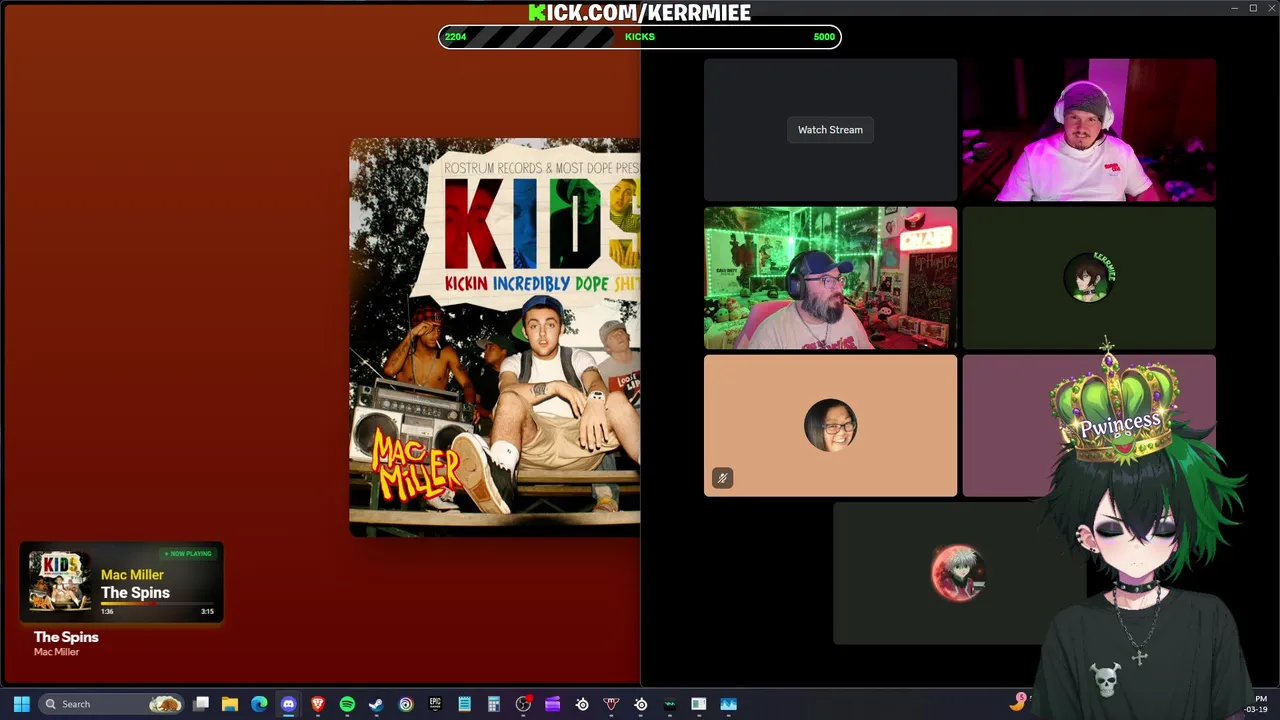Open Task View from the taskbar
This screenshot has width=1280, height=720.
point(201,704)
